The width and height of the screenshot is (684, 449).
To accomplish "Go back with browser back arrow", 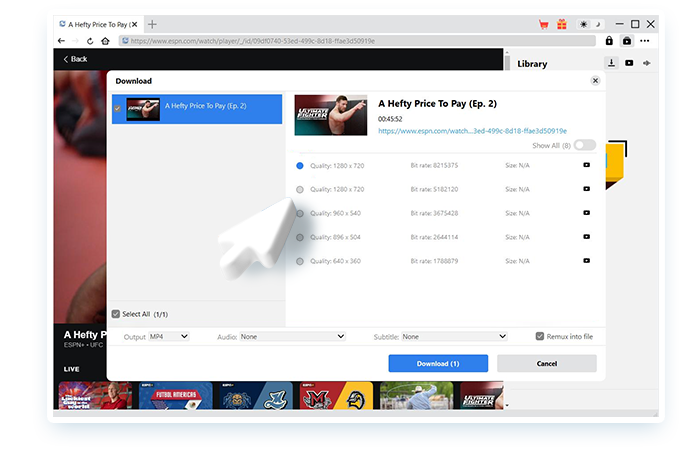I will (x=61, y=41).
